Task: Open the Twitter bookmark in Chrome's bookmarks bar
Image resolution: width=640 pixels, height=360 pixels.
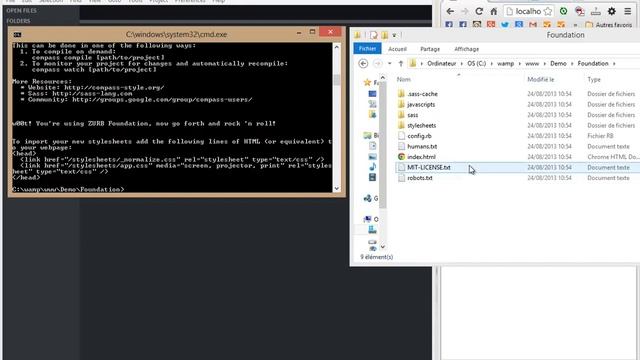Action: click(505, 25)
